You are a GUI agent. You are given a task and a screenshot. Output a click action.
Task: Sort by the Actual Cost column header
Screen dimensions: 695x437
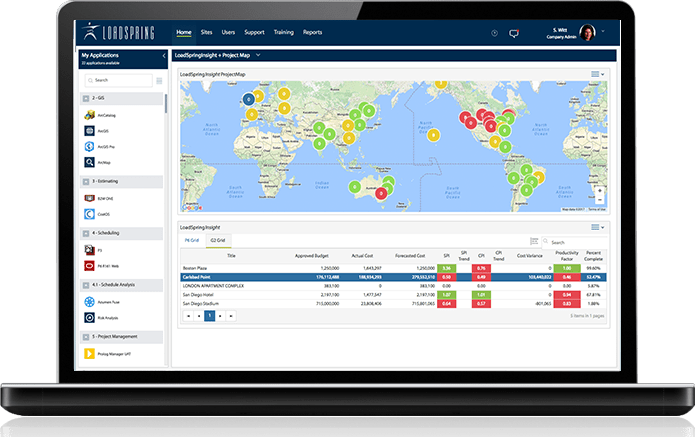tap(362, 256)
